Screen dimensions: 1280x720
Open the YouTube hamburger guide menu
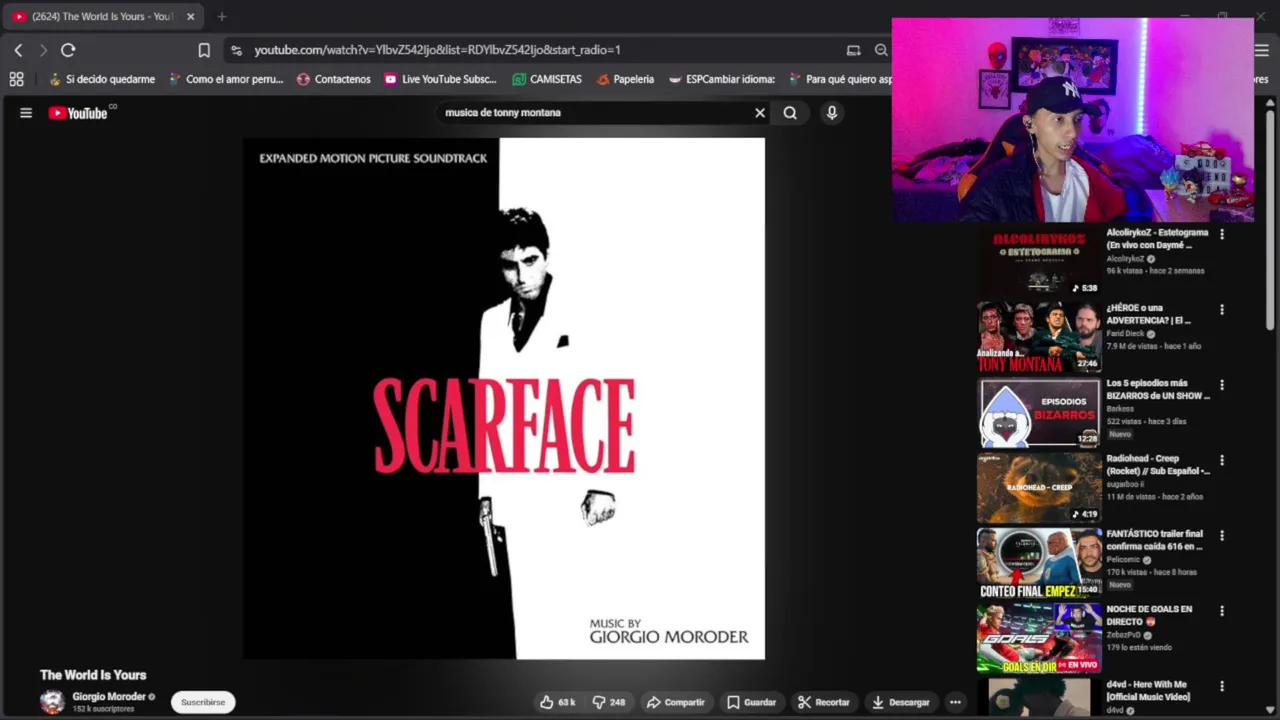click(x=26, y=113)
